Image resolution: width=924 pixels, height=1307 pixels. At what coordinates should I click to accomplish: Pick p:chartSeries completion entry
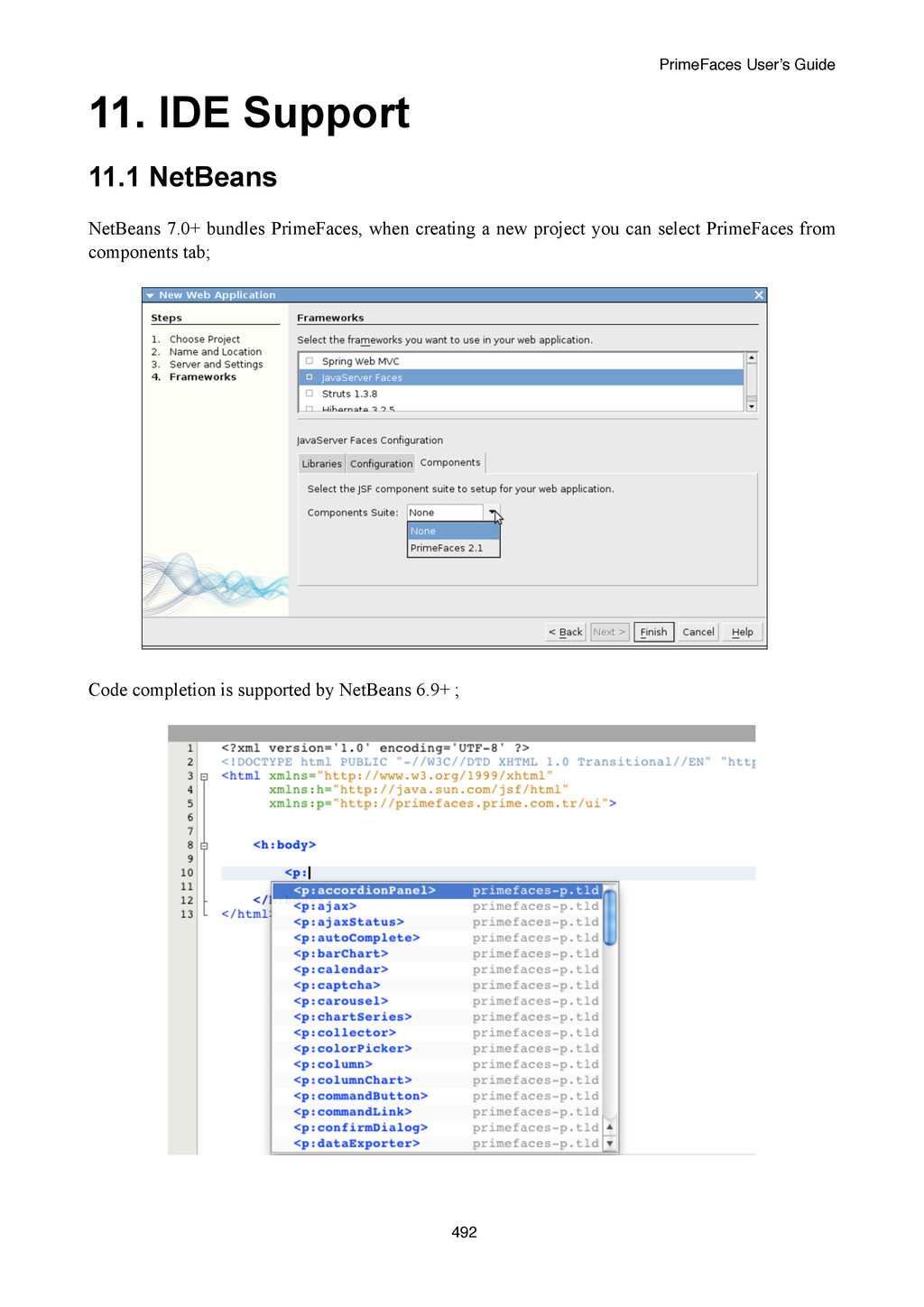[438, 1017]
